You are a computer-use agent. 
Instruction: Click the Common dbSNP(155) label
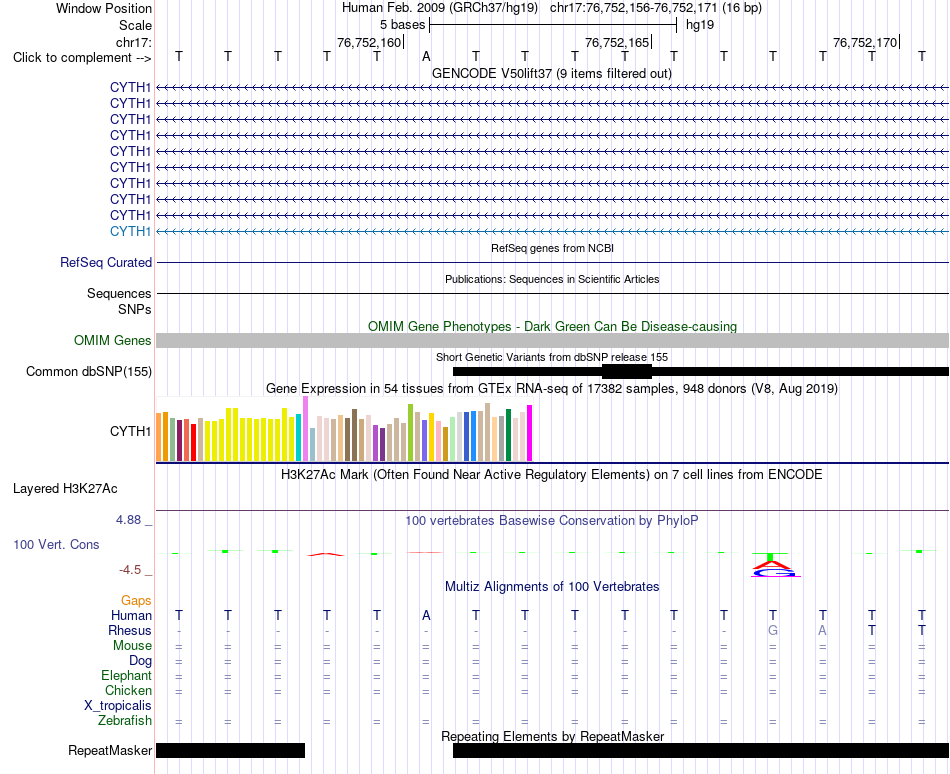(89, 371)
